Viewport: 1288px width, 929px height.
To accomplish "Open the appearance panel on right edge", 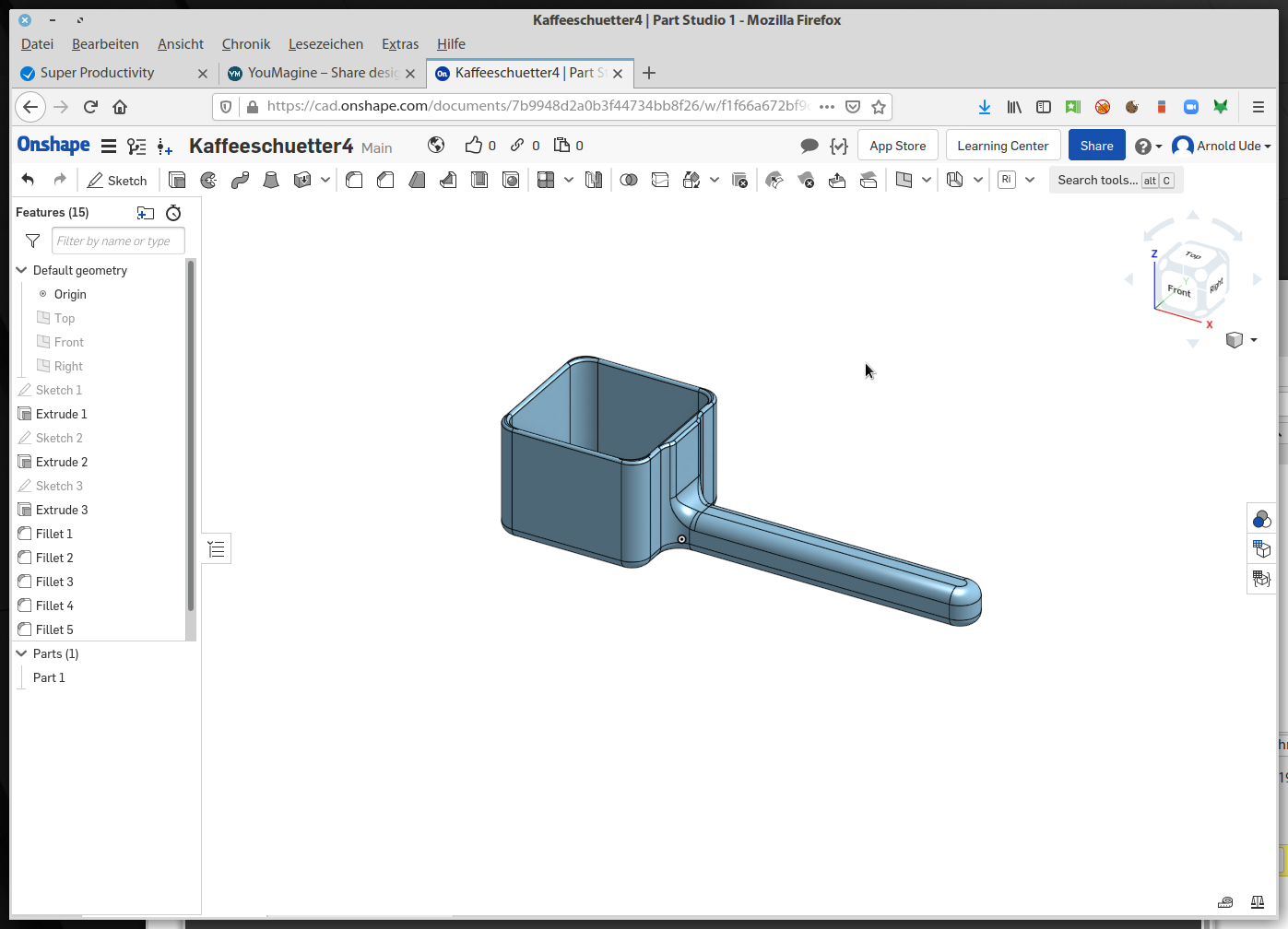I will pyautogui.click(x=1261, y=520).
